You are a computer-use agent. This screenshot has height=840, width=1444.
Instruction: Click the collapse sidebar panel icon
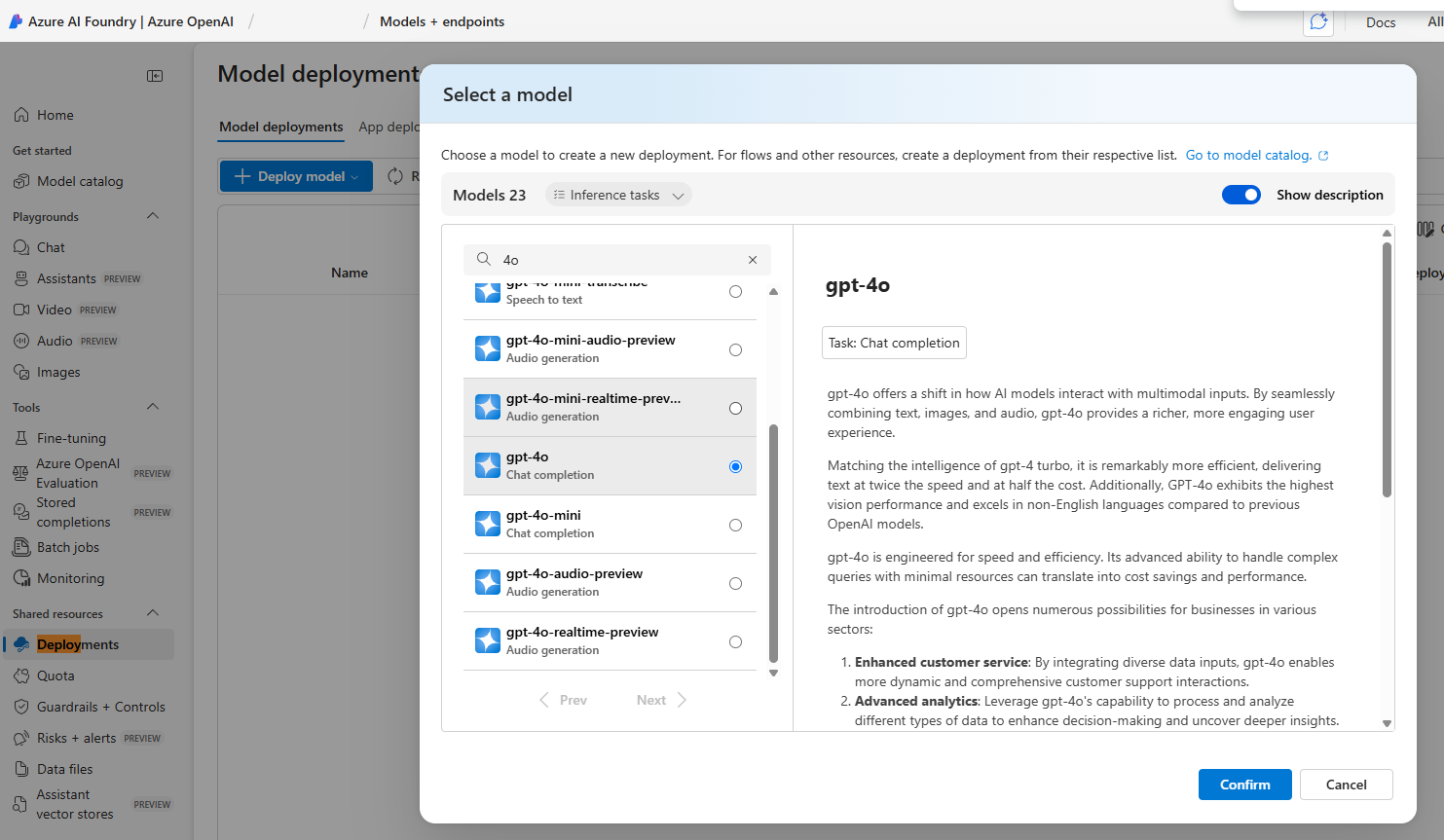[x=155, y=76]
